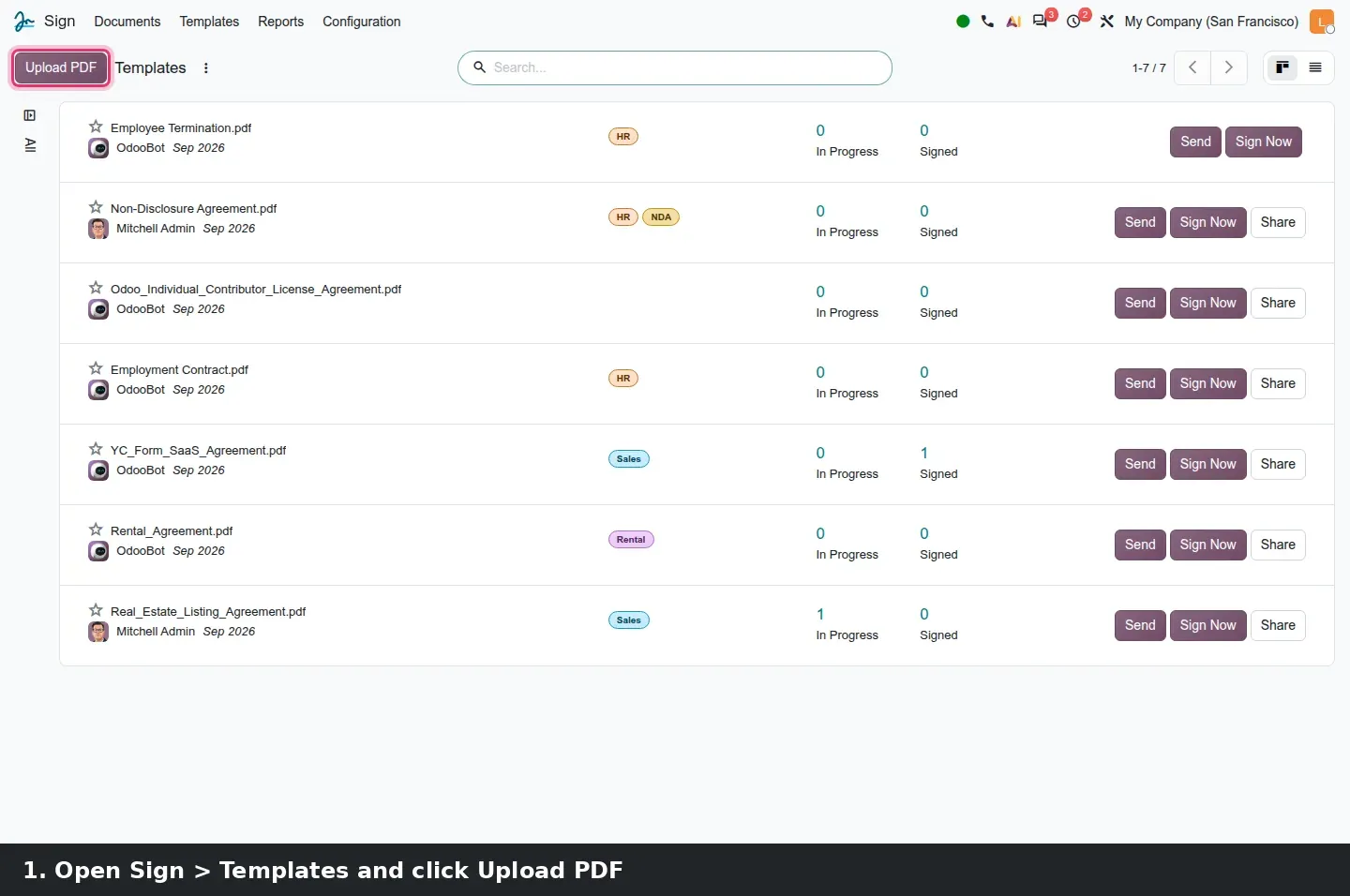Open the AI assistant icon in navbar
This screenshot has height=896, width=1350.
(1013, 22)
